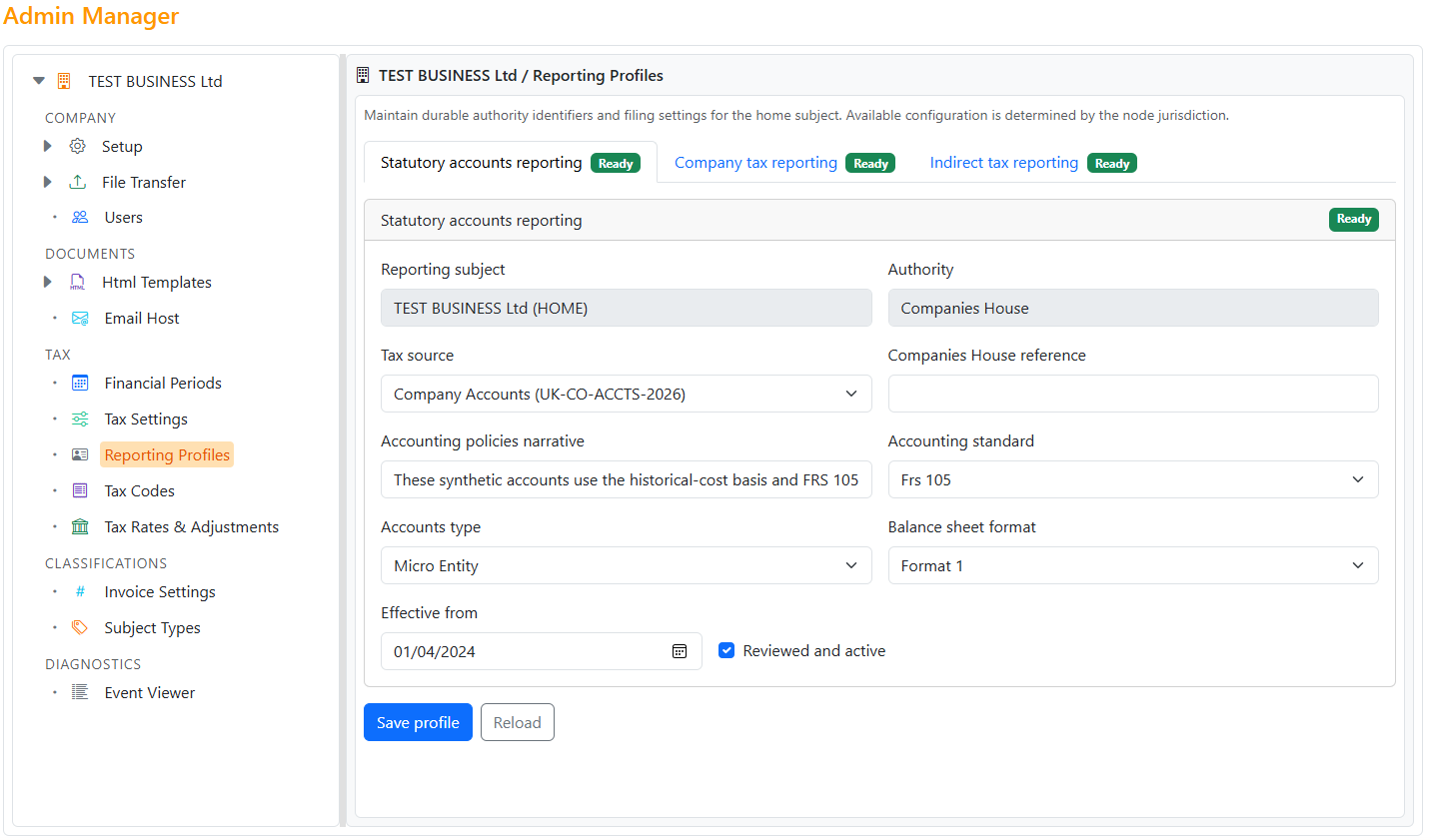The image size is (1431, 840).
Task: Click the Save profile button
Action: tap(418, 722)
